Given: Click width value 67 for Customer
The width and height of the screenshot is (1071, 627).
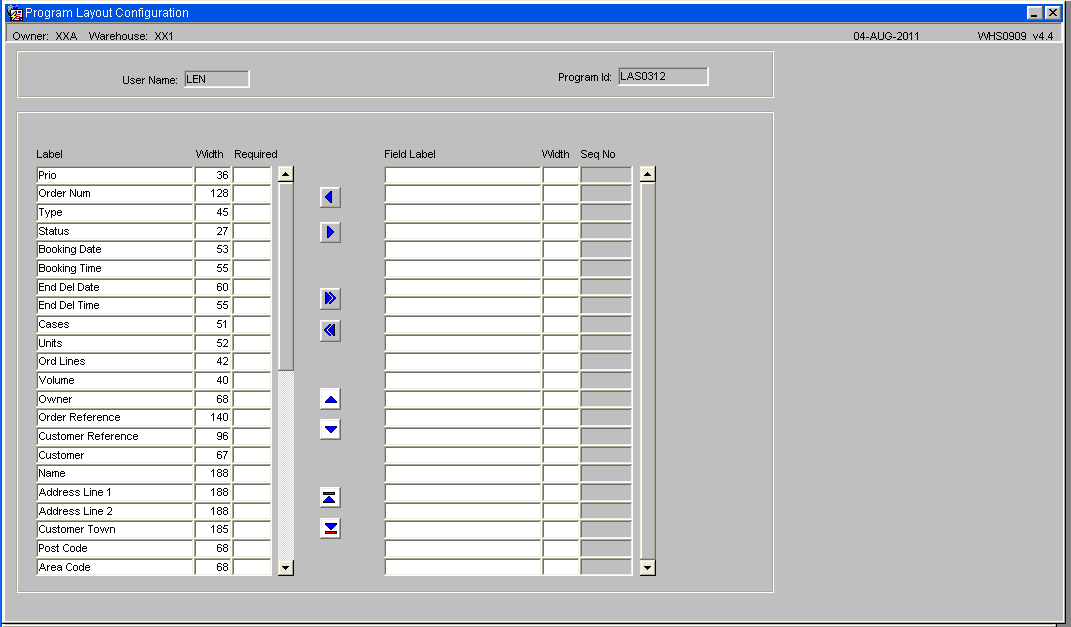Looking at the screenshot, I should click(213, 455).
